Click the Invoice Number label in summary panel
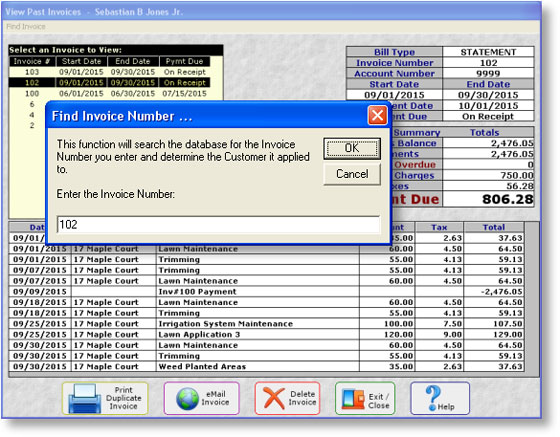Viewport: 560px width, 437px height. point(394,63)
